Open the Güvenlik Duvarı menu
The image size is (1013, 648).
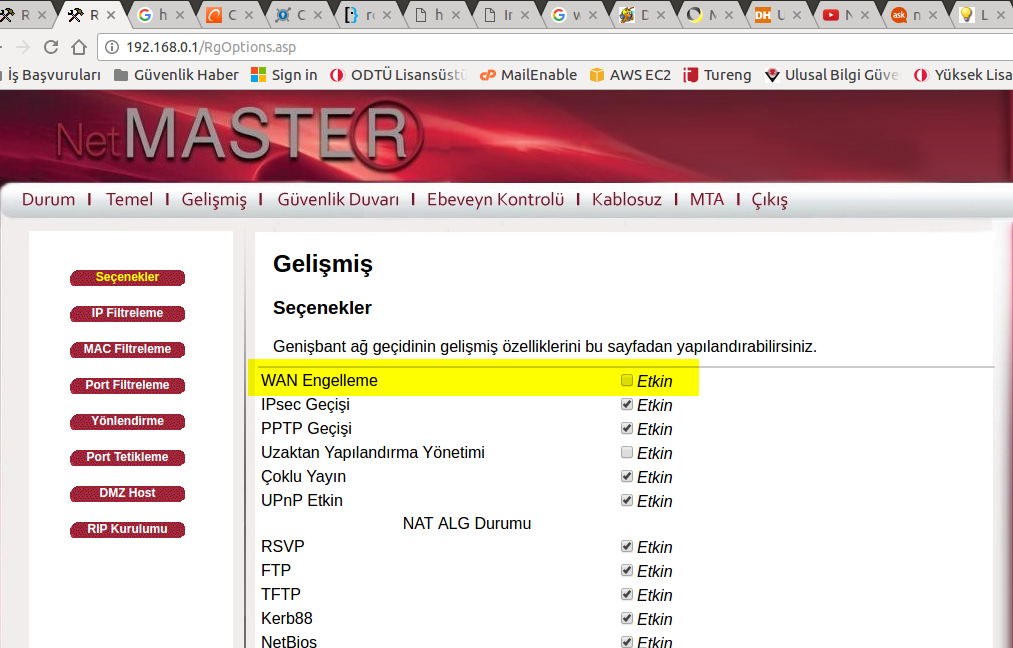(x=338, y=199)
